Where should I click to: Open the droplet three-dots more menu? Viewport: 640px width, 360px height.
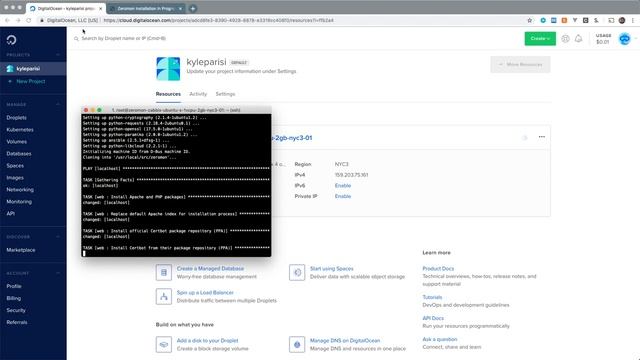(x=542, y=137)
